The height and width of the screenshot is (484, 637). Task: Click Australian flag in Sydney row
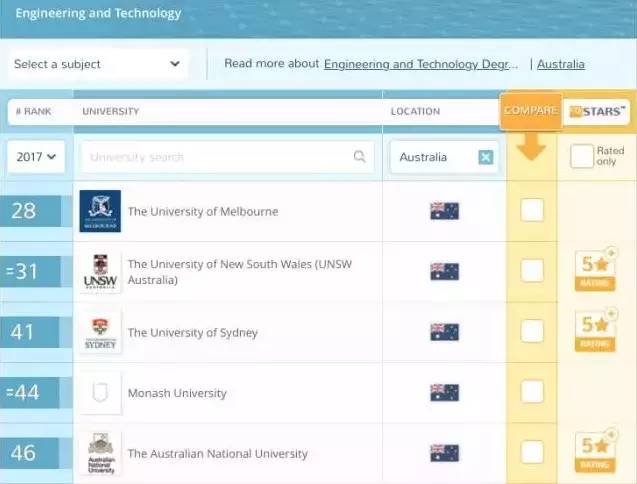[x=444, y=332]
